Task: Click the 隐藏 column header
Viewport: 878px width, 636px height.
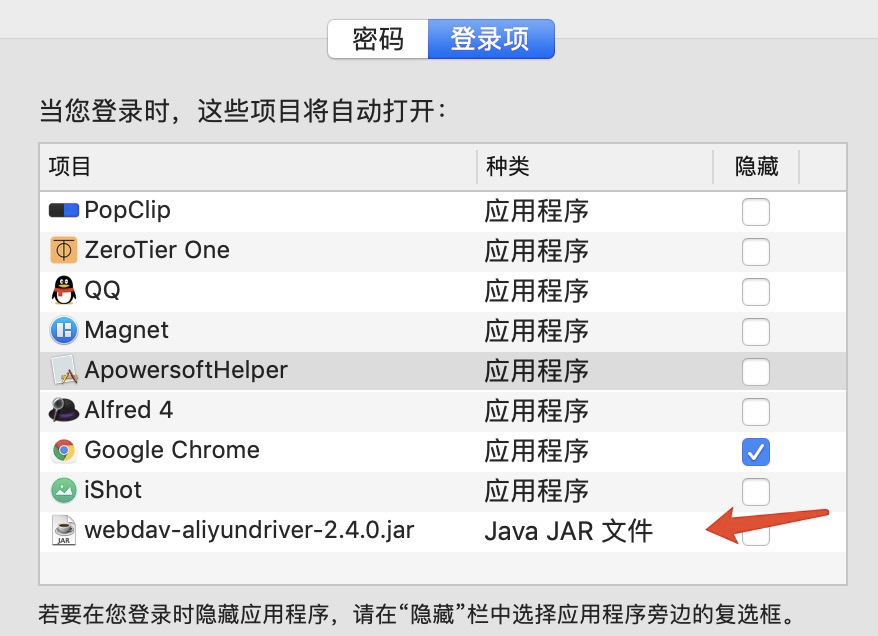Action: [x=756, y=167]
